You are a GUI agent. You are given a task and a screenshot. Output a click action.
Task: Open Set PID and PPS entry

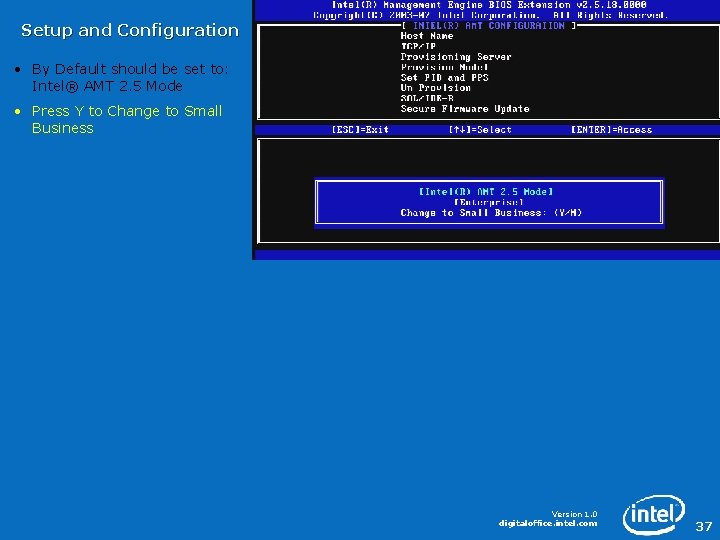tap(444, 78)
